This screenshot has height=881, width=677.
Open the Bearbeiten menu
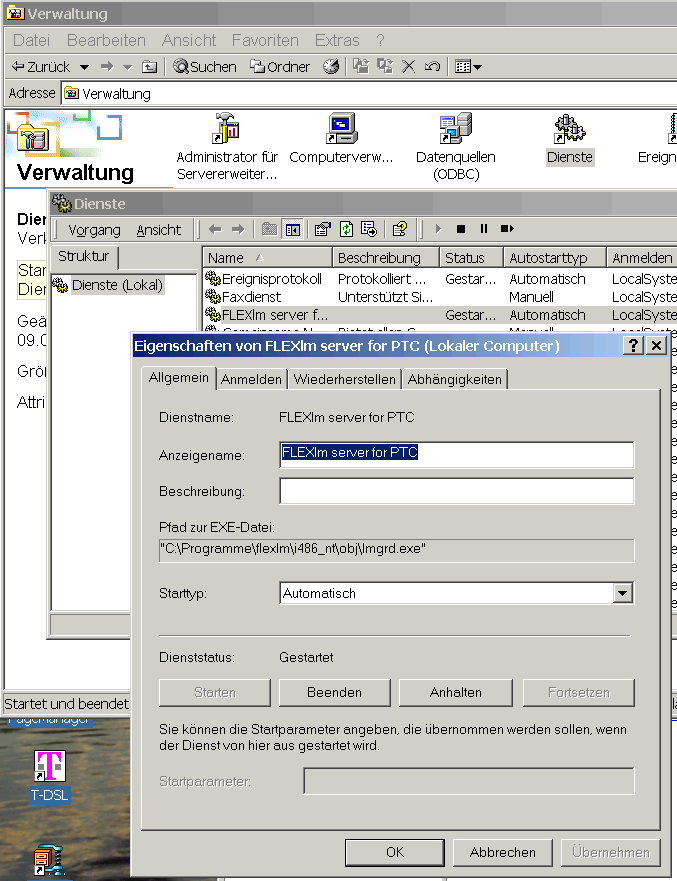106,40
